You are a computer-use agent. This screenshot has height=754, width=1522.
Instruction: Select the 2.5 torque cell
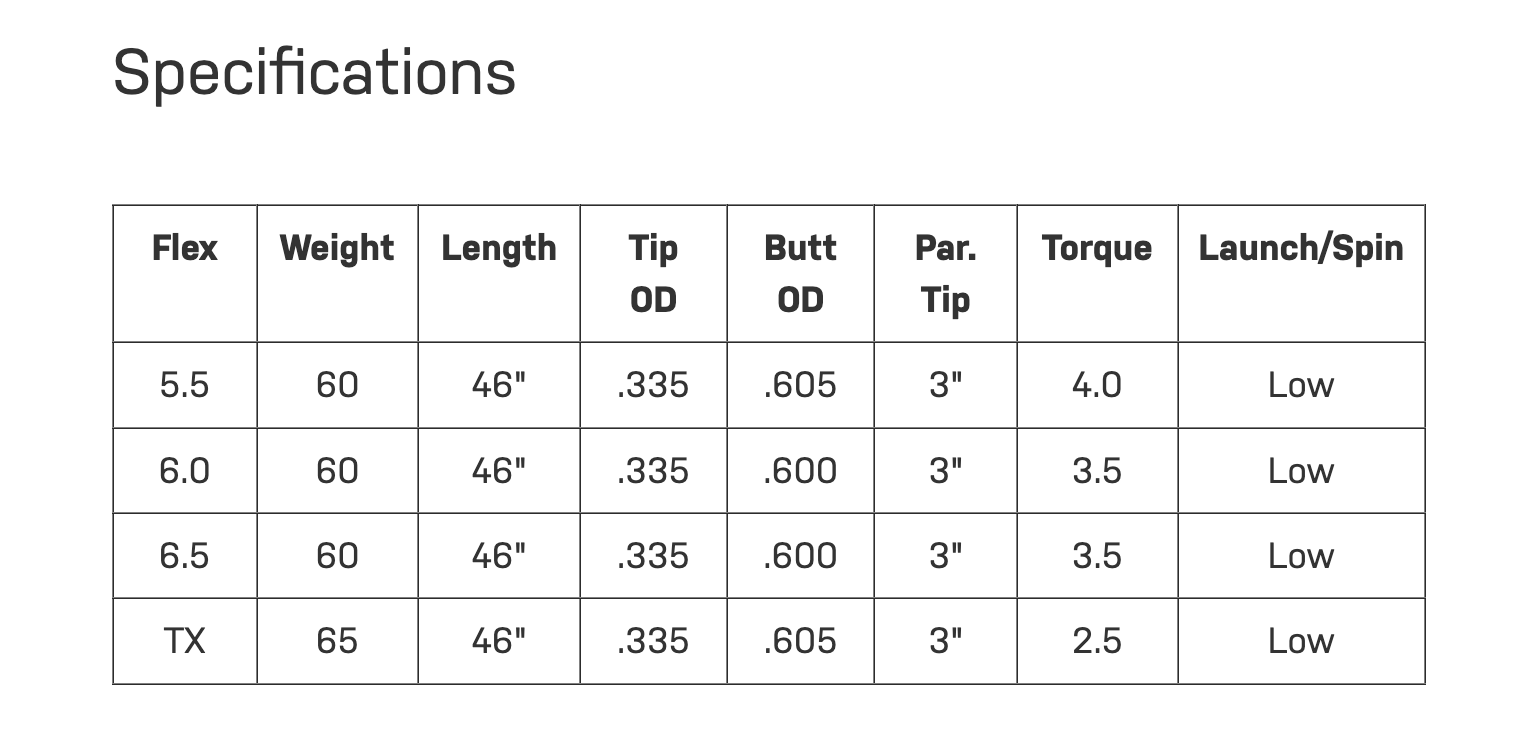coord(1097,641)
